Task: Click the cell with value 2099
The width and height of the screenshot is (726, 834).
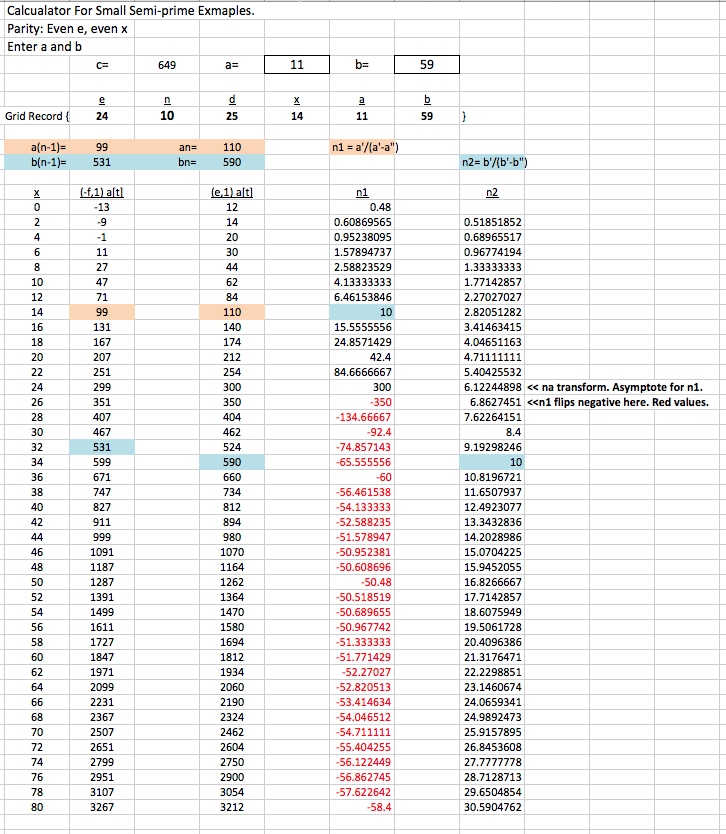Action: coord(102,687)
